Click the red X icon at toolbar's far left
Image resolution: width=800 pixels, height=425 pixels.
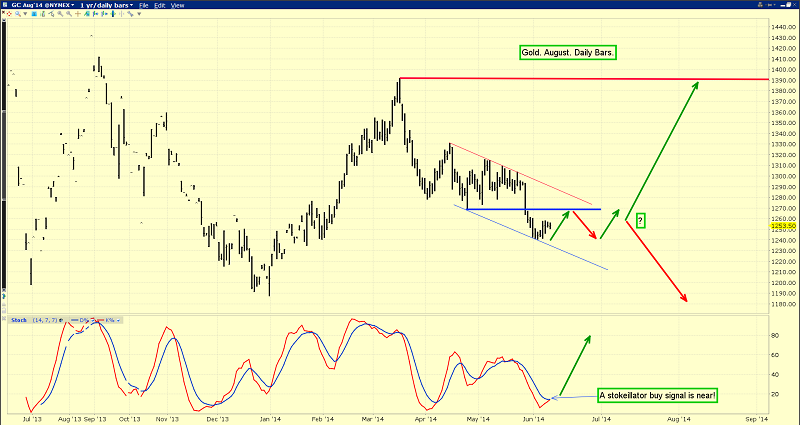pos(3,13)
